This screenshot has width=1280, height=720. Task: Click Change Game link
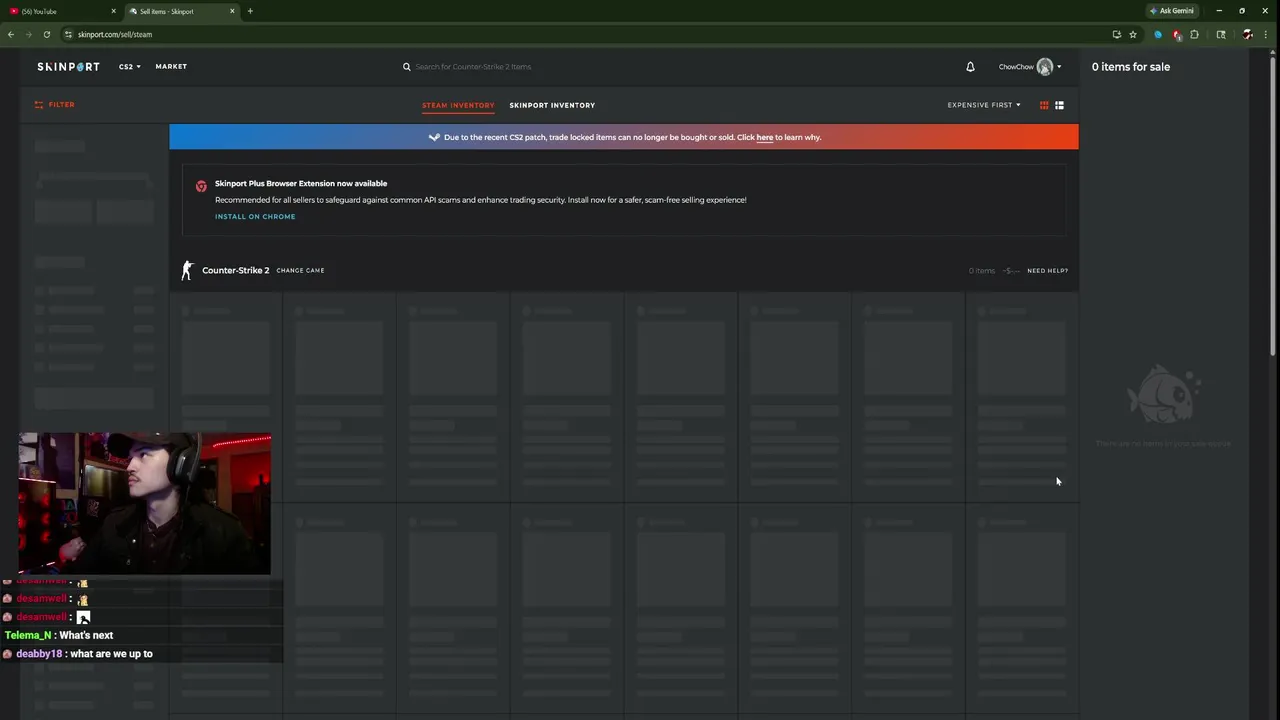(300, 270)
